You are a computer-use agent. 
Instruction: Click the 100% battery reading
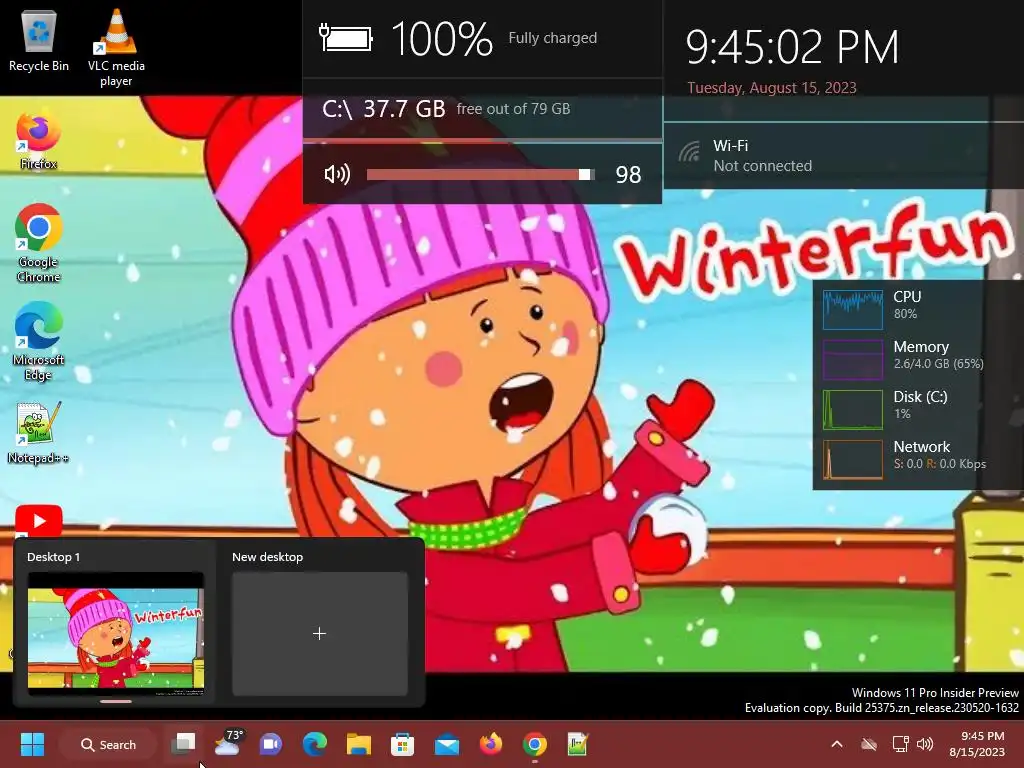click(442, 39)
